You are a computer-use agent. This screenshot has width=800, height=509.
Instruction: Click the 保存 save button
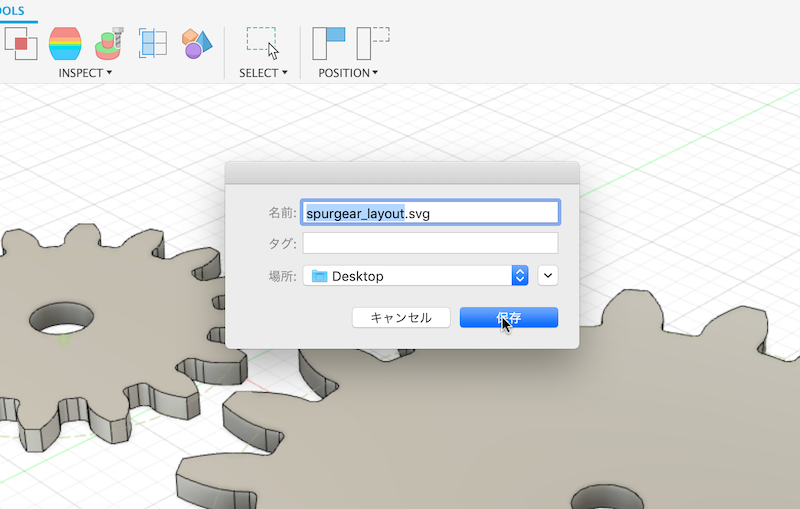pos(509,317)
